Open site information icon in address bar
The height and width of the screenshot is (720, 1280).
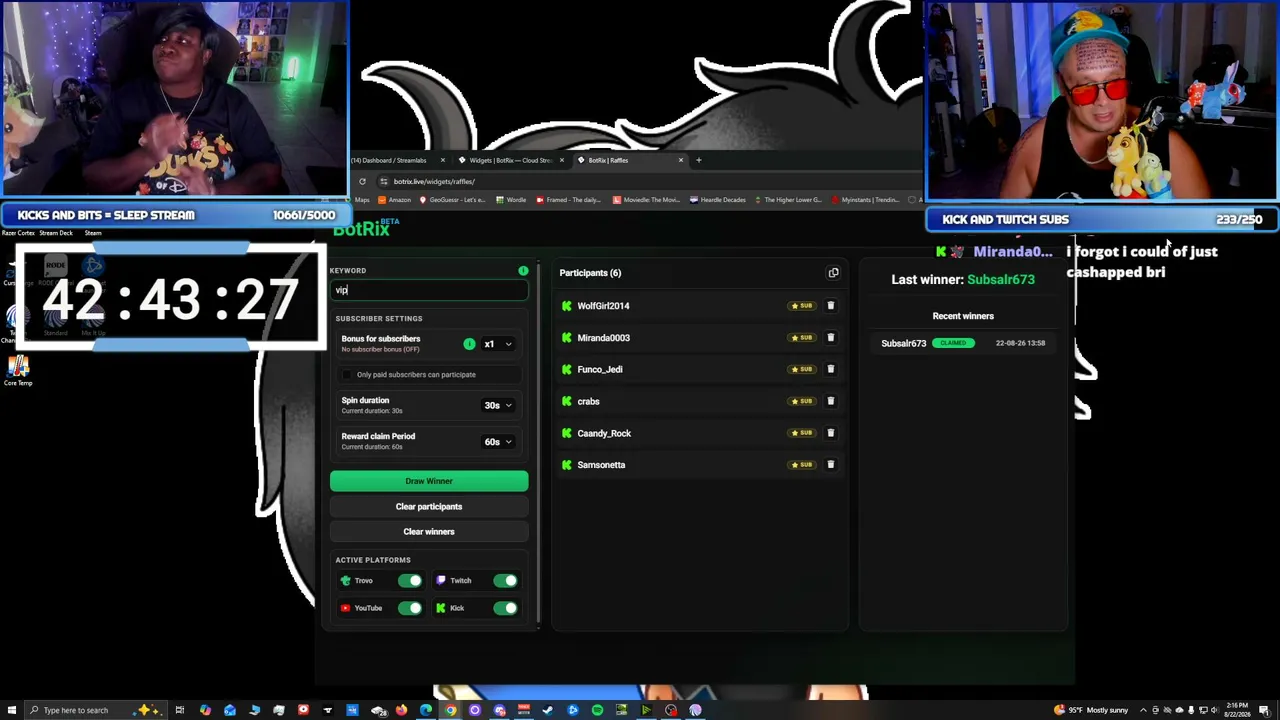383,182
